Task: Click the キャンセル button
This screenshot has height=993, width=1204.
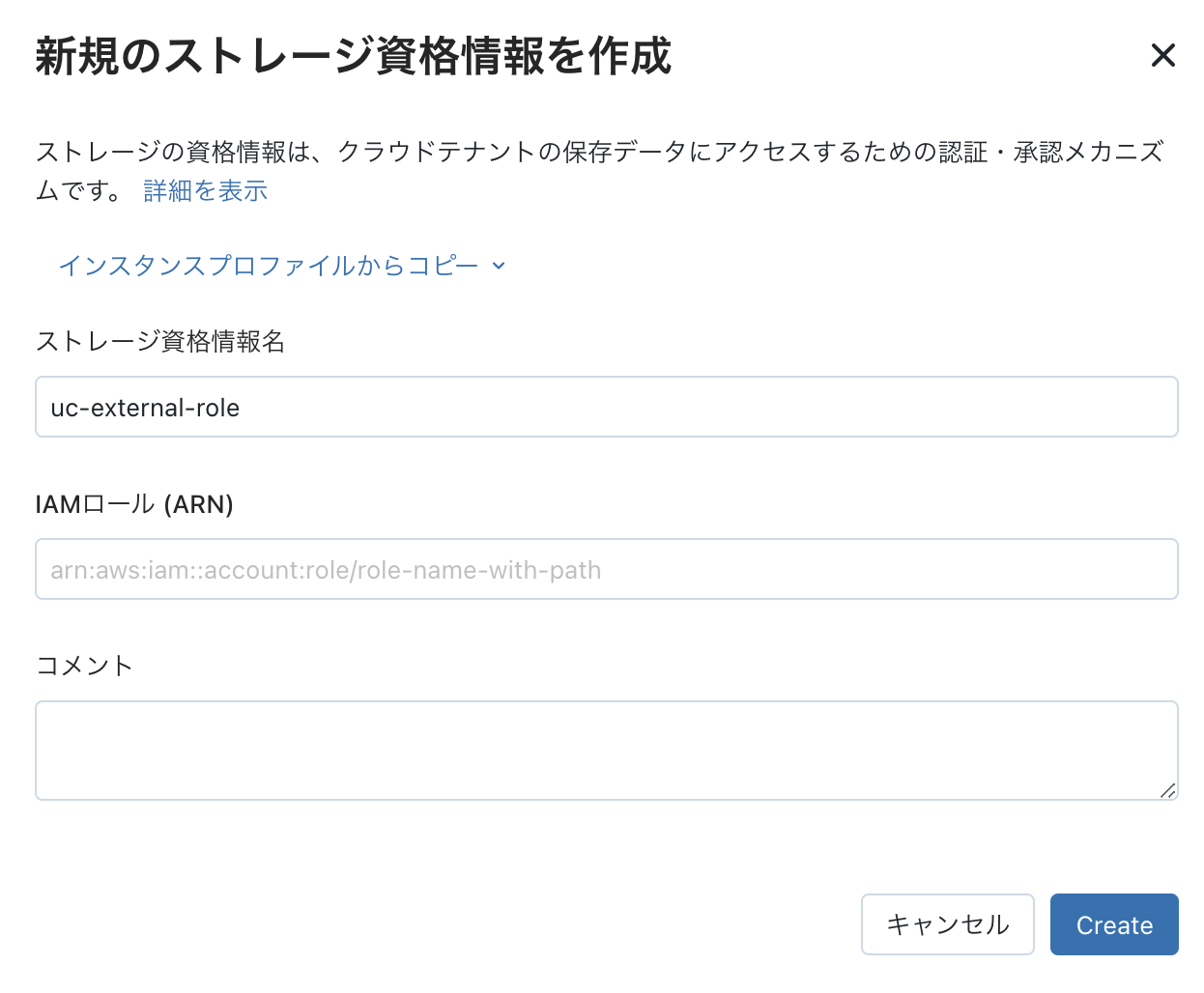Action: click(948, 924)
